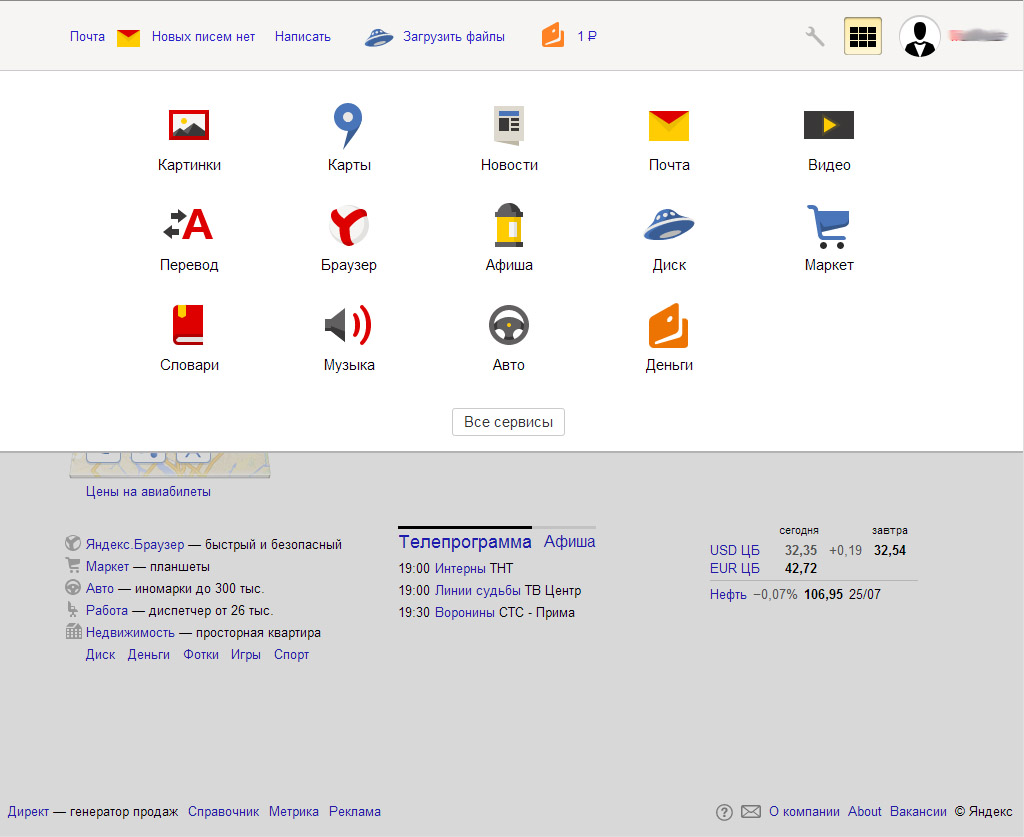Open the О компании footer link
The height and width of the screenshot is (837, 1024).
tap(804, 812)
